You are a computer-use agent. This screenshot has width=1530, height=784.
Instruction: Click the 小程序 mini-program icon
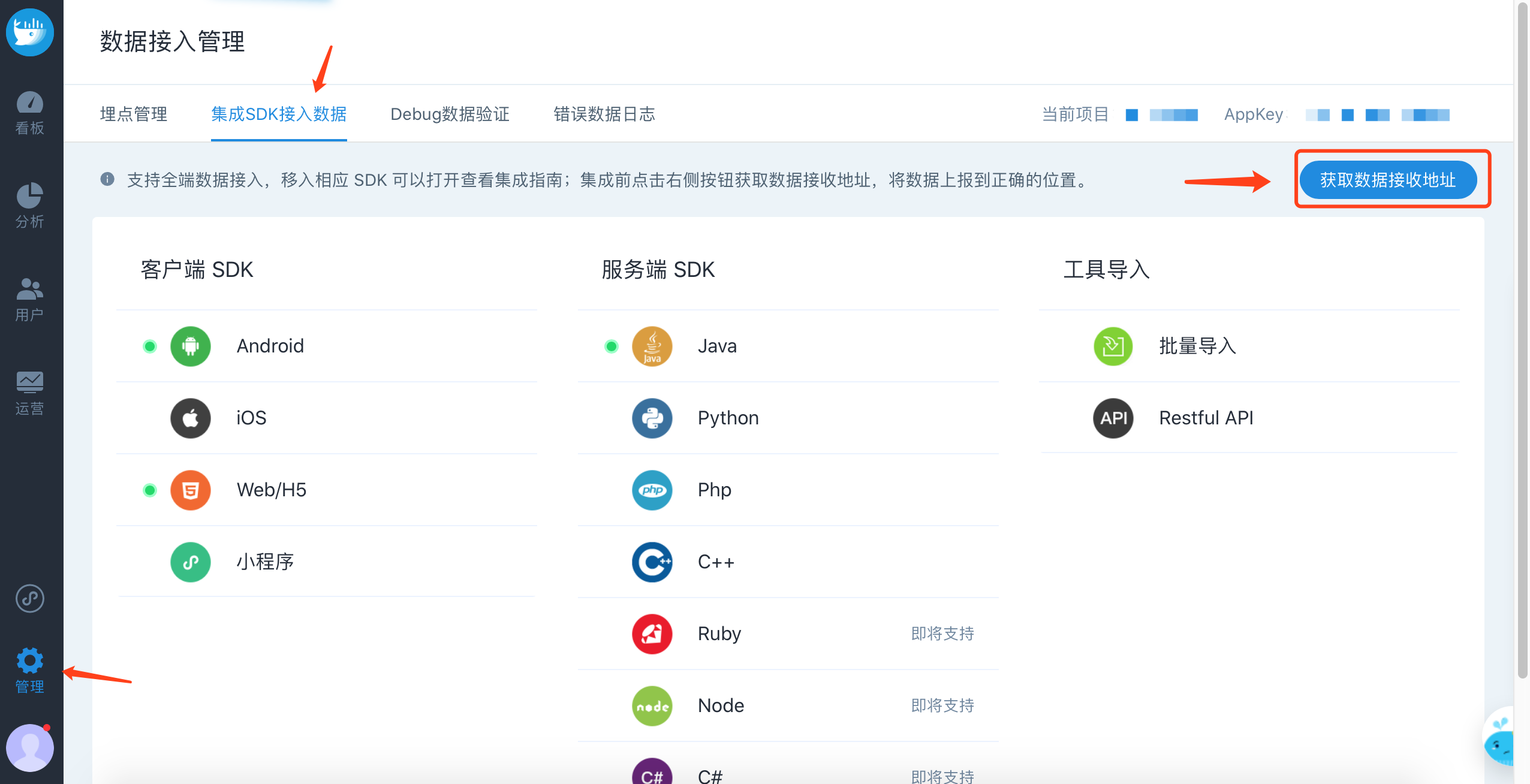point(191,562)
